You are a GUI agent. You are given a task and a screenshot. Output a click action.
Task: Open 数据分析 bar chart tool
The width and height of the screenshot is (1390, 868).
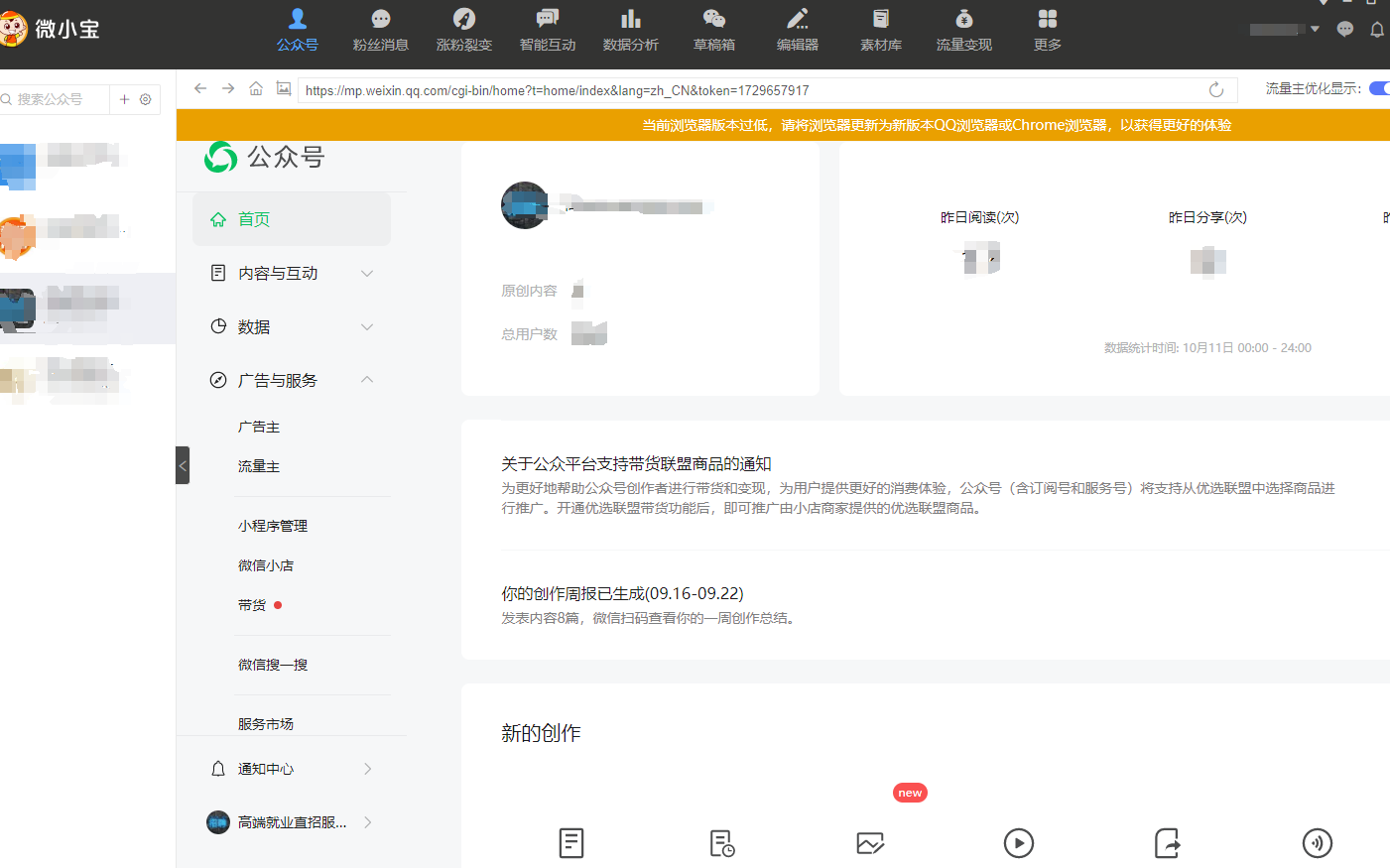coord(630,30)
